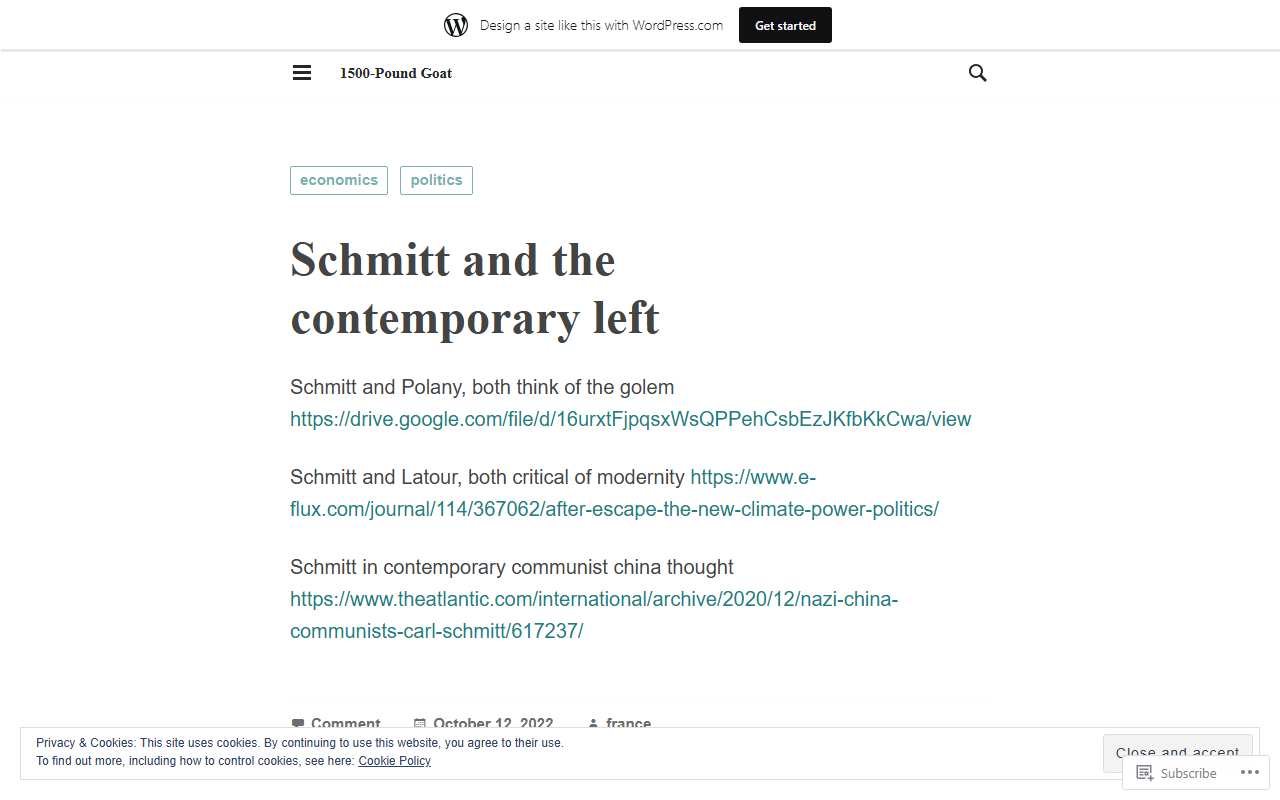Click the Get started button
Image resolution: width=1280 pixels, height=800 pixels.
pyautogui.click(x=785, y=25)
